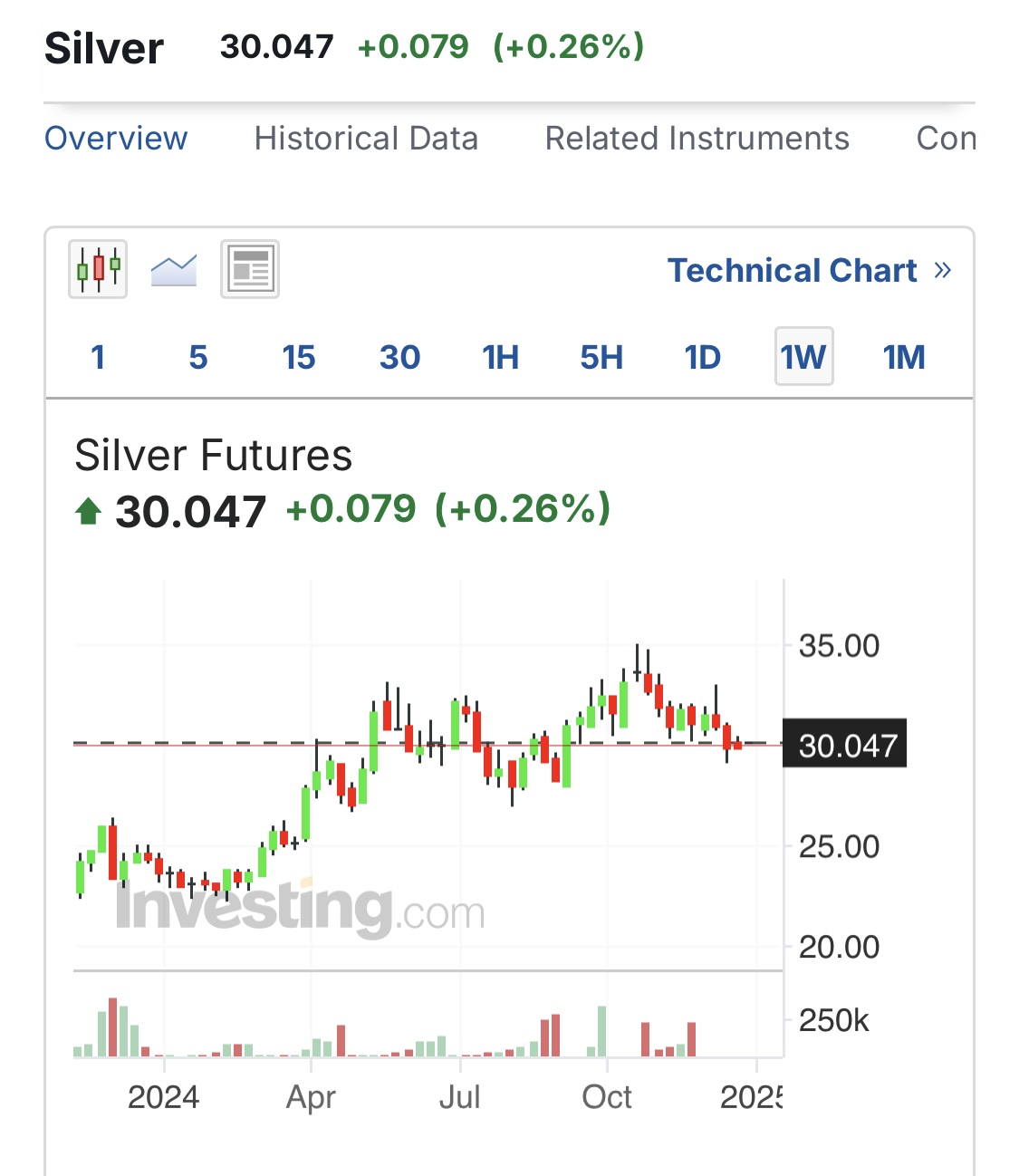Viewport: 1019px width, 1176px height.
Task: Choose the 15 minute timeframe
Action: click(299, 357)
